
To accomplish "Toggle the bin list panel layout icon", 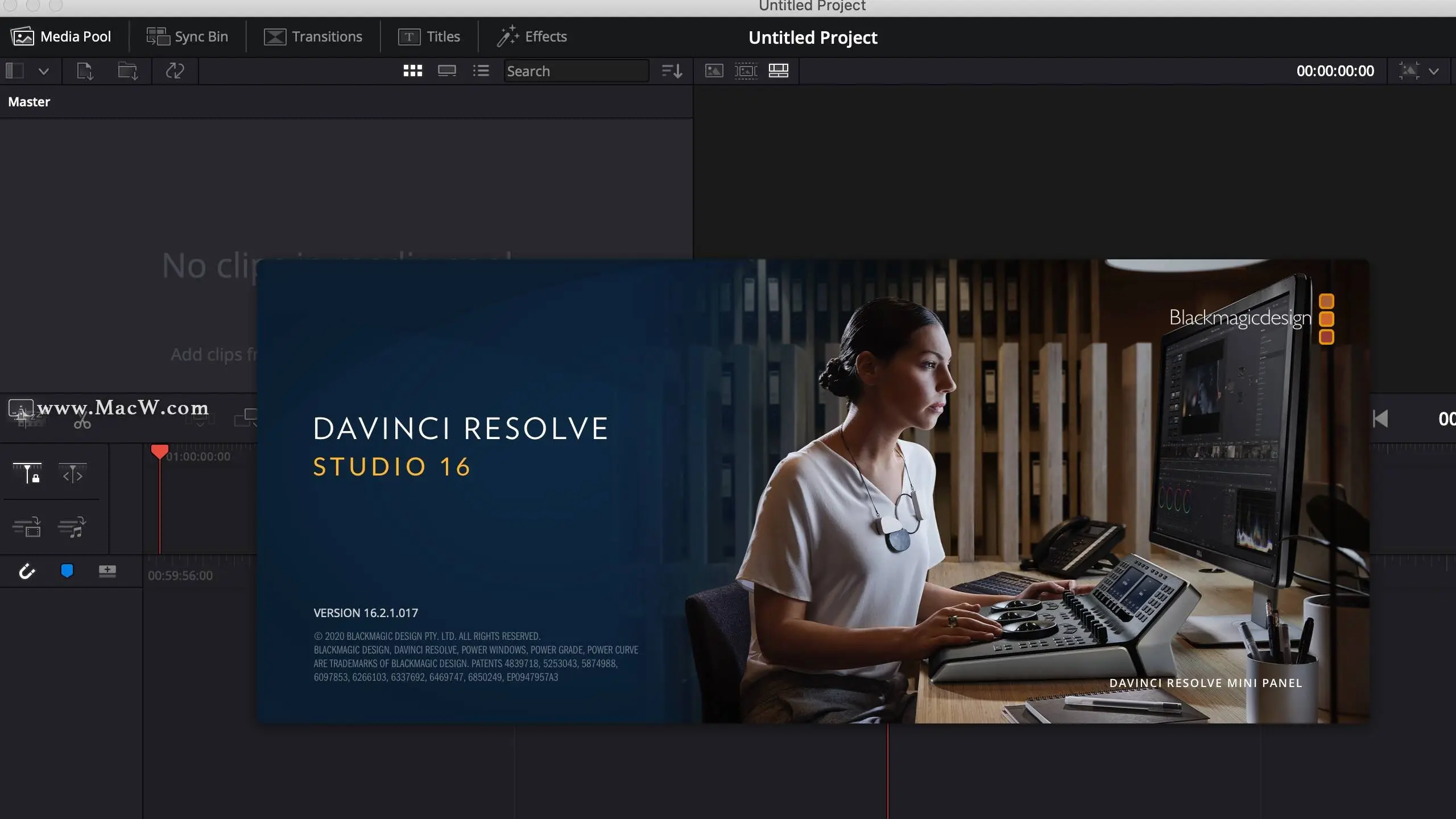I will point(15,71).
